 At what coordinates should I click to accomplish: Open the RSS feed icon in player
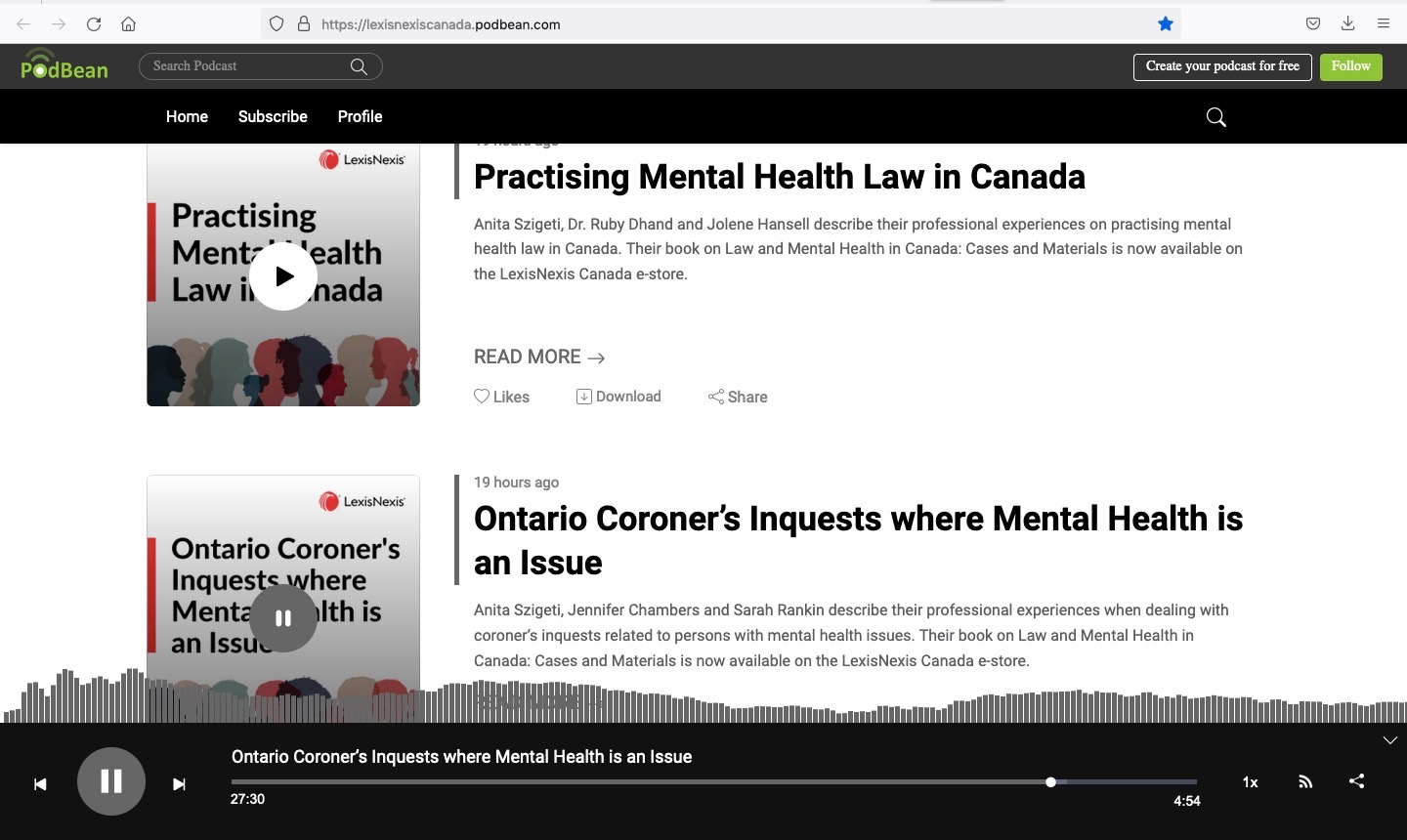(x=1305, y=781)
